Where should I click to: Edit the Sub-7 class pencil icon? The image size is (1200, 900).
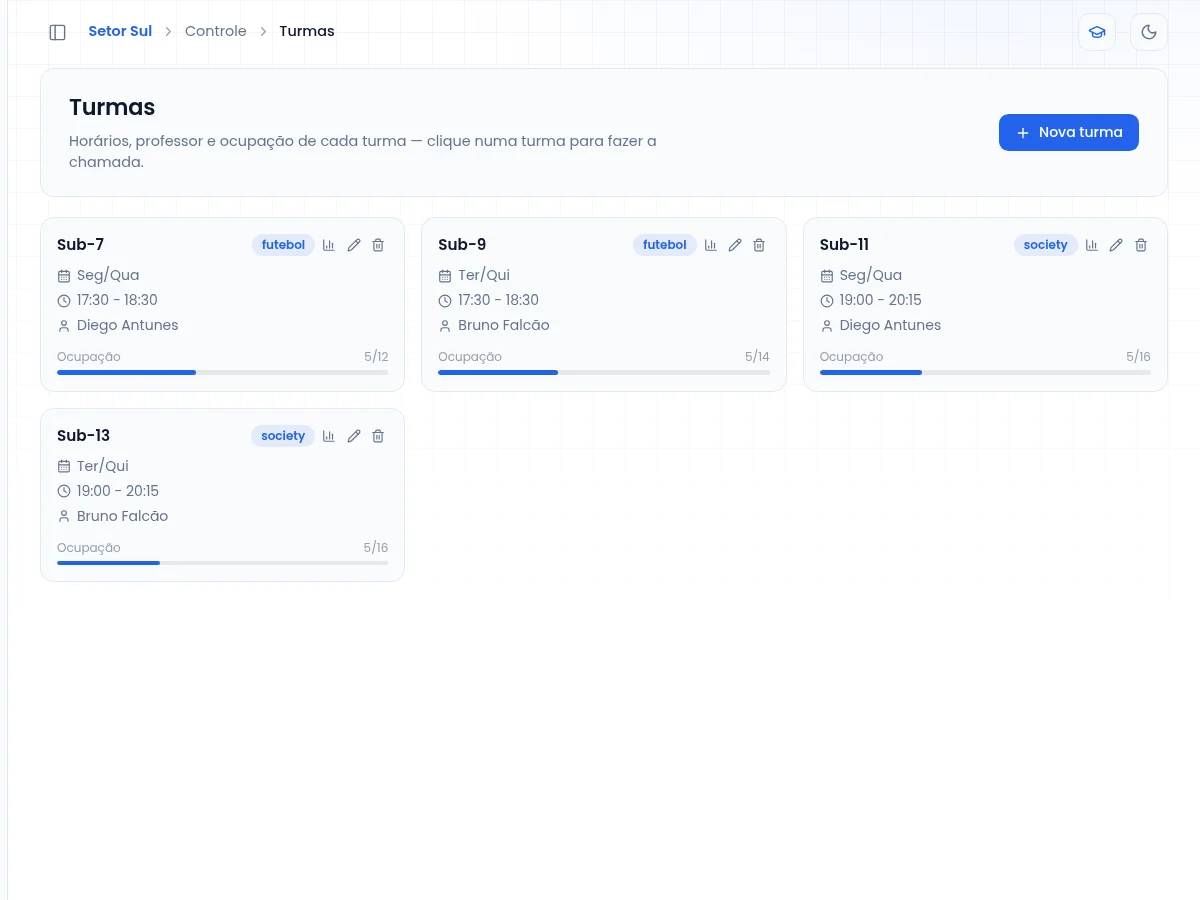354,245
